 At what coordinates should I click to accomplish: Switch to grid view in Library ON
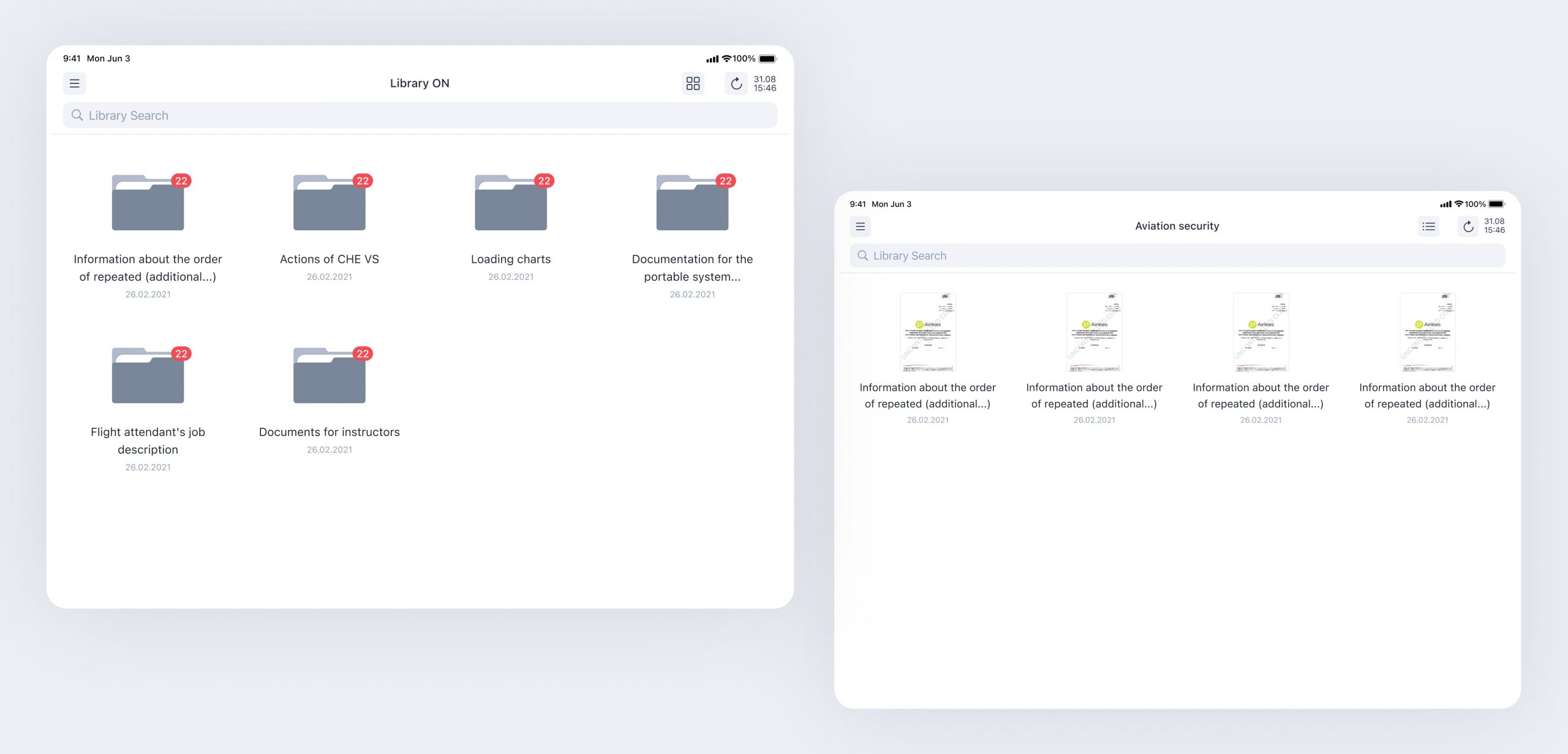coord(693,83)
